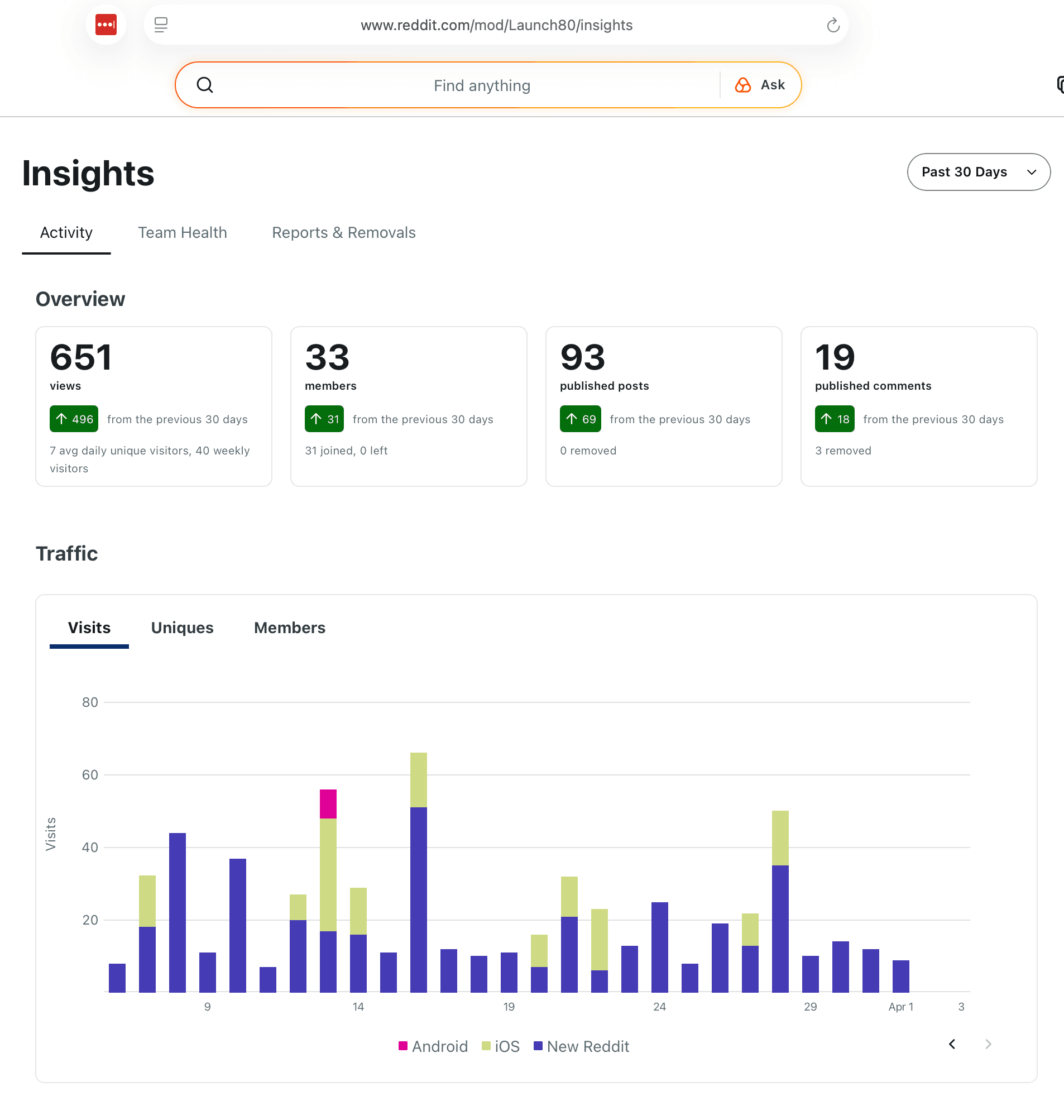Navigate the traffic chart back with left chevron
This screenshot has width=1064, height=1120.
point(952,1044)
